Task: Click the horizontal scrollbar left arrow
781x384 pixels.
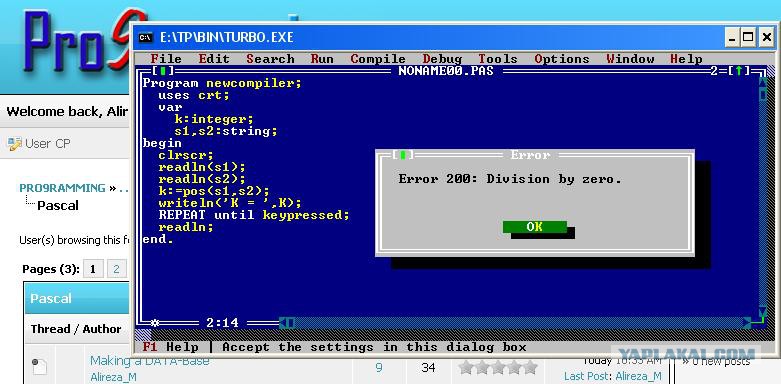Action: click(x=282, y=323)
